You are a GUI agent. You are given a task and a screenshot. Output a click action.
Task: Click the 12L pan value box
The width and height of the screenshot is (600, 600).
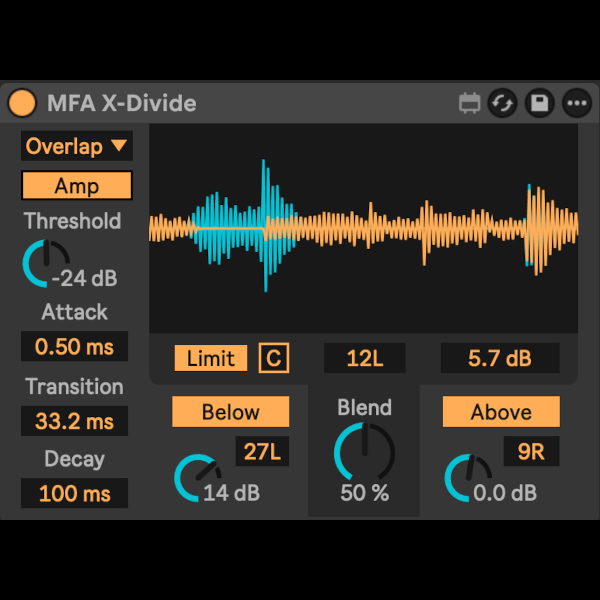click(x=365, y=358)
